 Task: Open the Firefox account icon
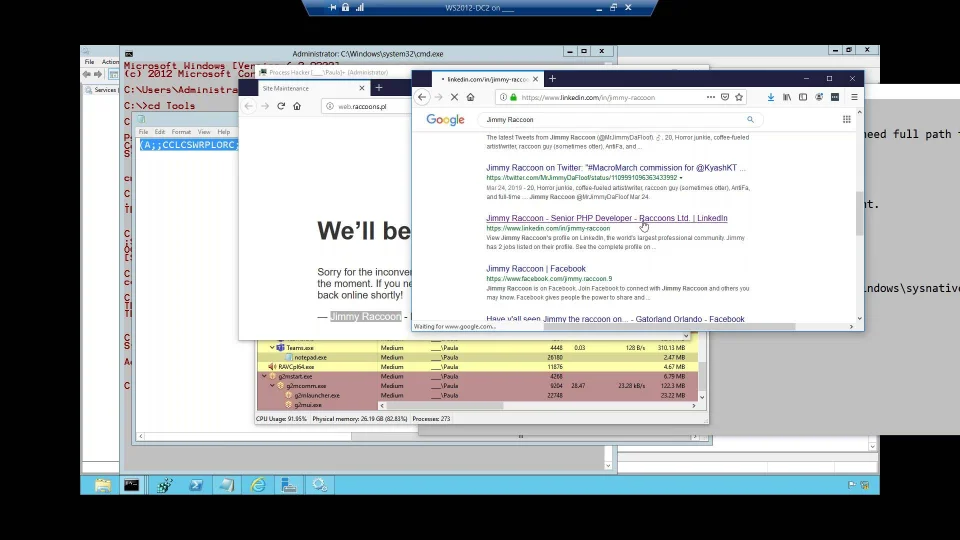[x=819, y=97]
